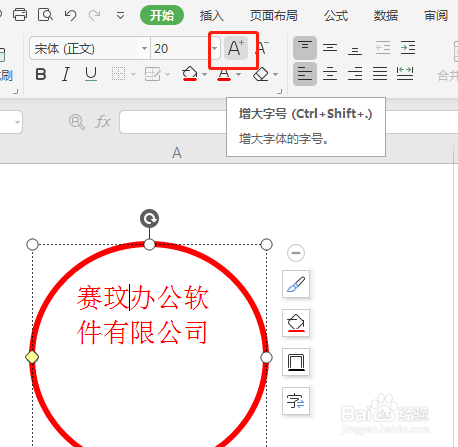
Task: Click the font size field showing 20
Action: point(180,48)
